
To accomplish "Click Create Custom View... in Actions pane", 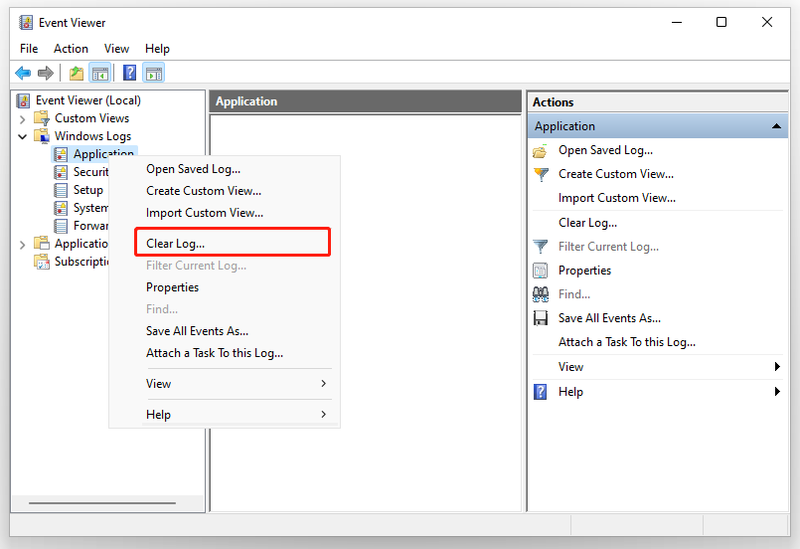I will click(x=616, y=174).
